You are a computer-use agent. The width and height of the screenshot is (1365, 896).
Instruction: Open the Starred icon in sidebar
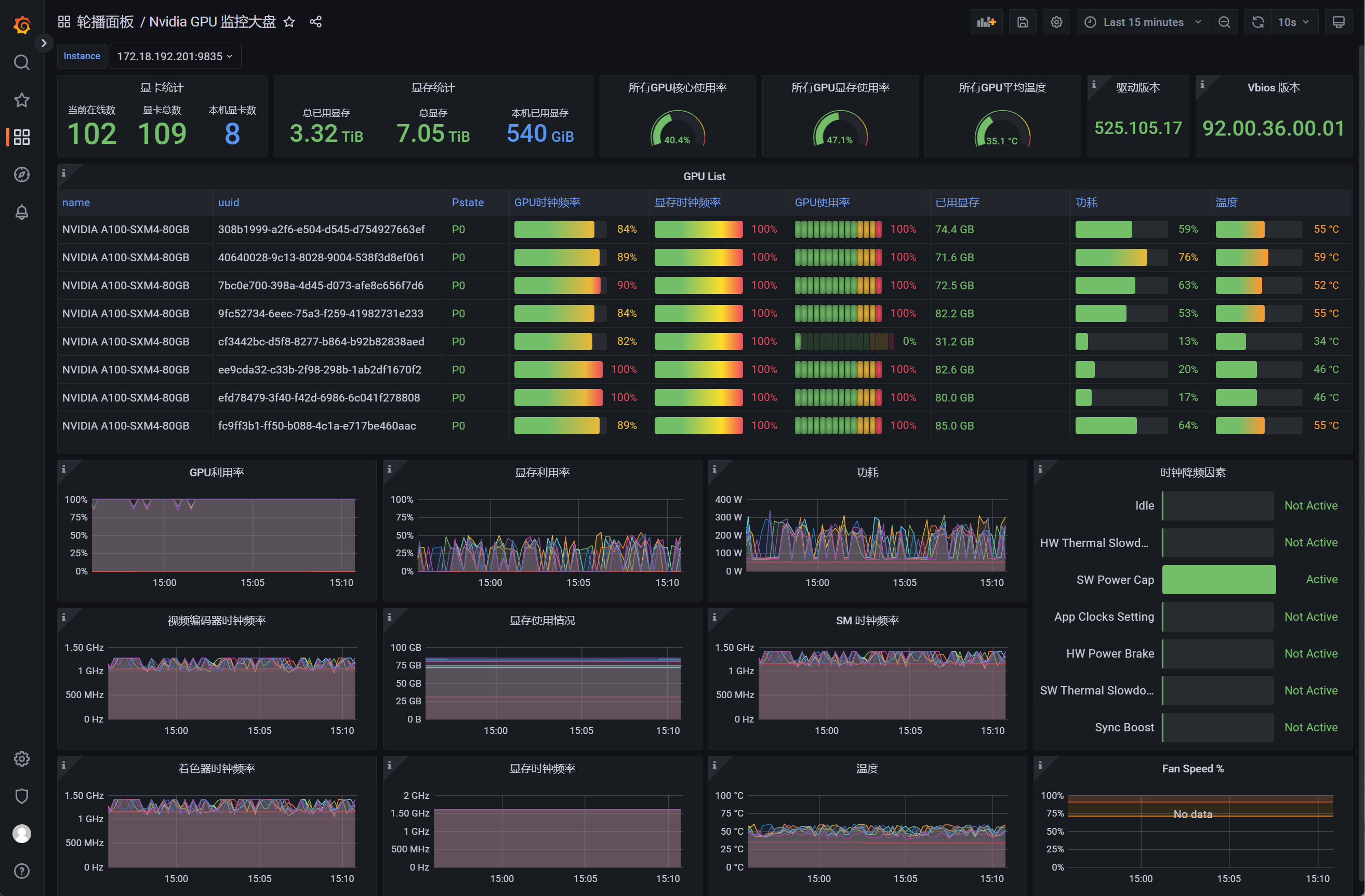click(22, 100)
